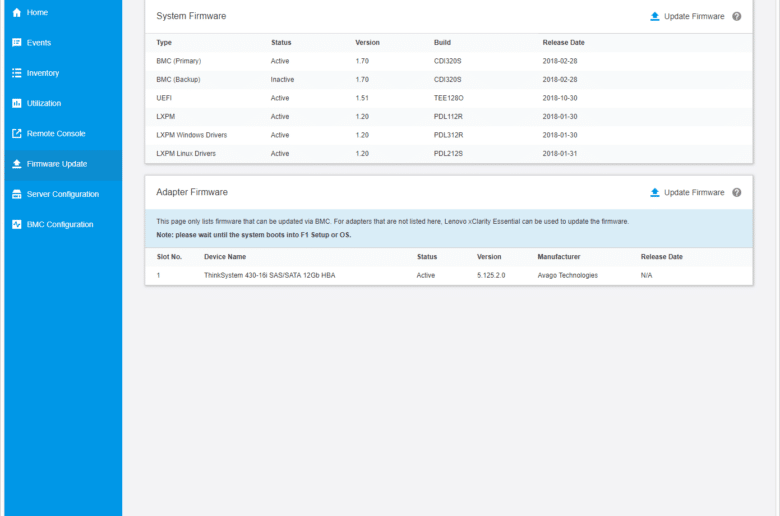780x516 pixels.
Task: Click release date 2018-01-31
Action: tap(560, 153)
